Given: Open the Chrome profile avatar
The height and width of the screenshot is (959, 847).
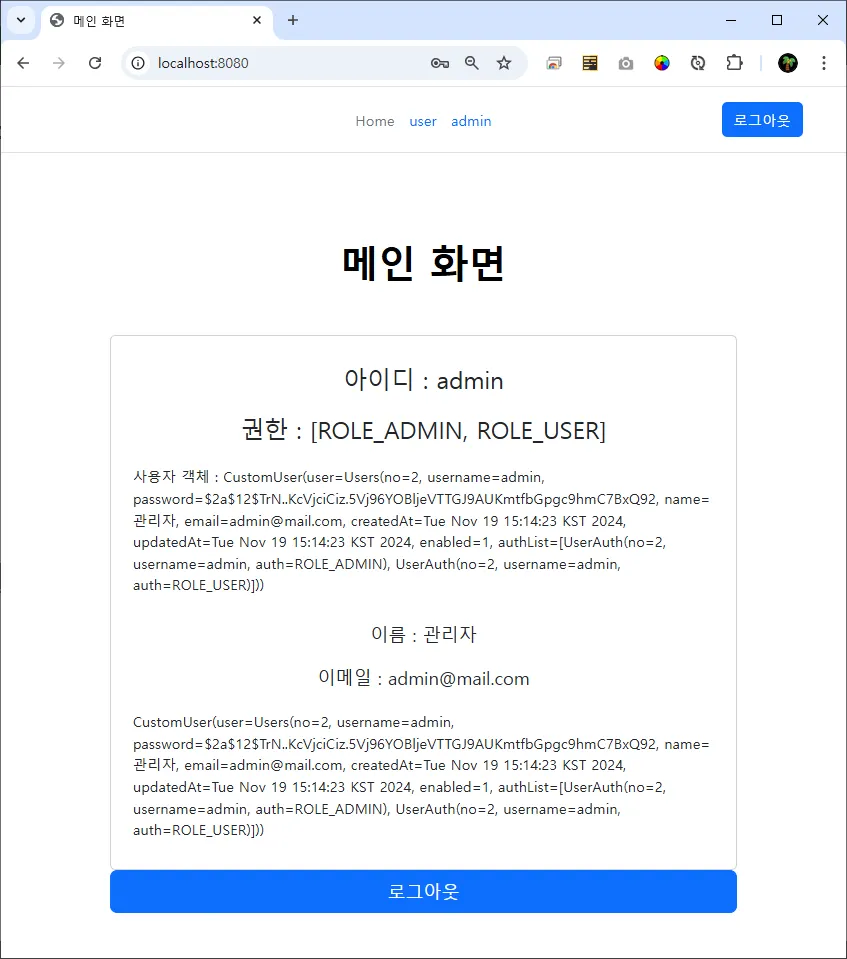Looking at the screenshot, I should point(788,63).
